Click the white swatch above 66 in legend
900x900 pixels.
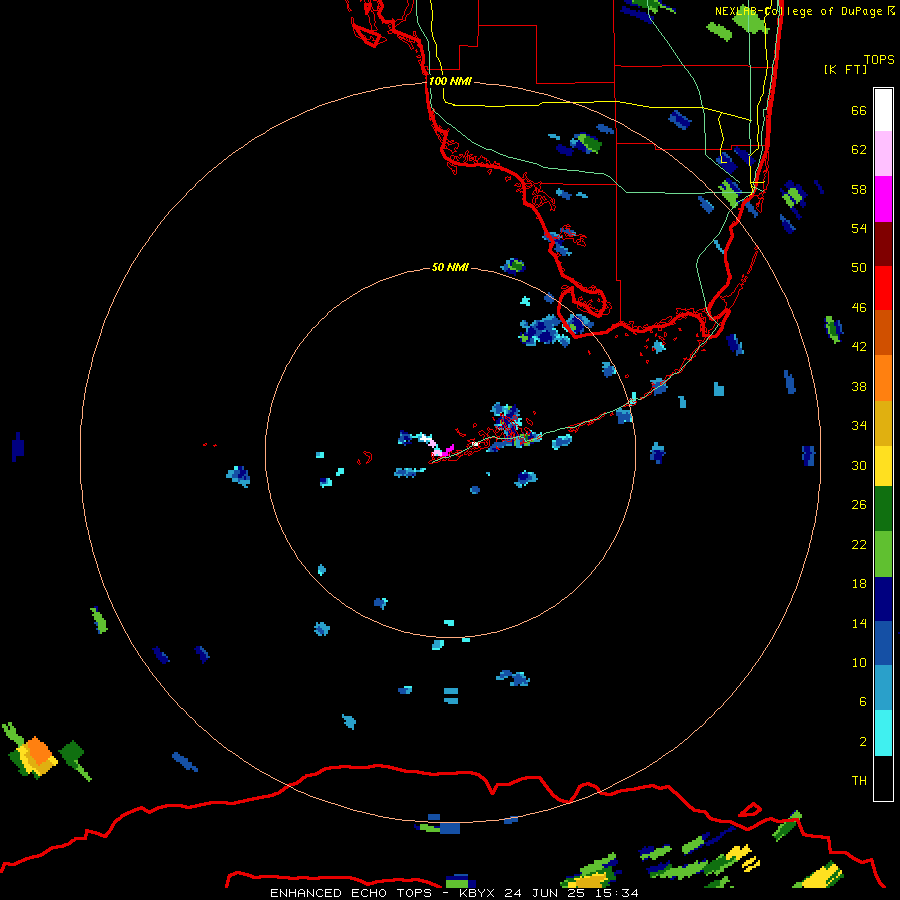point(883,110)
